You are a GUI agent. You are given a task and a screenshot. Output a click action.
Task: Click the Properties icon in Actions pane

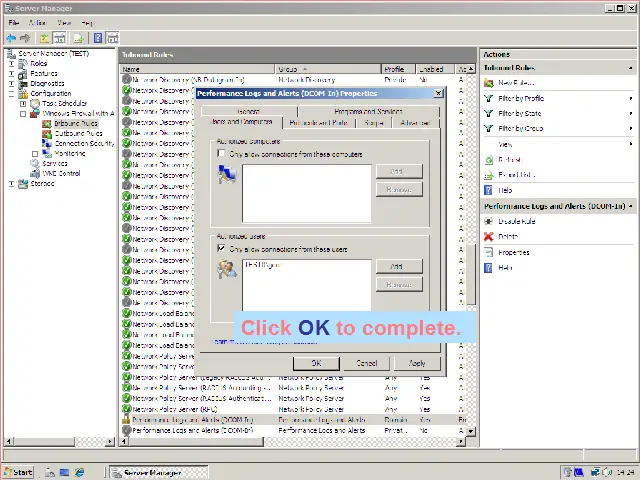[489, 252]
